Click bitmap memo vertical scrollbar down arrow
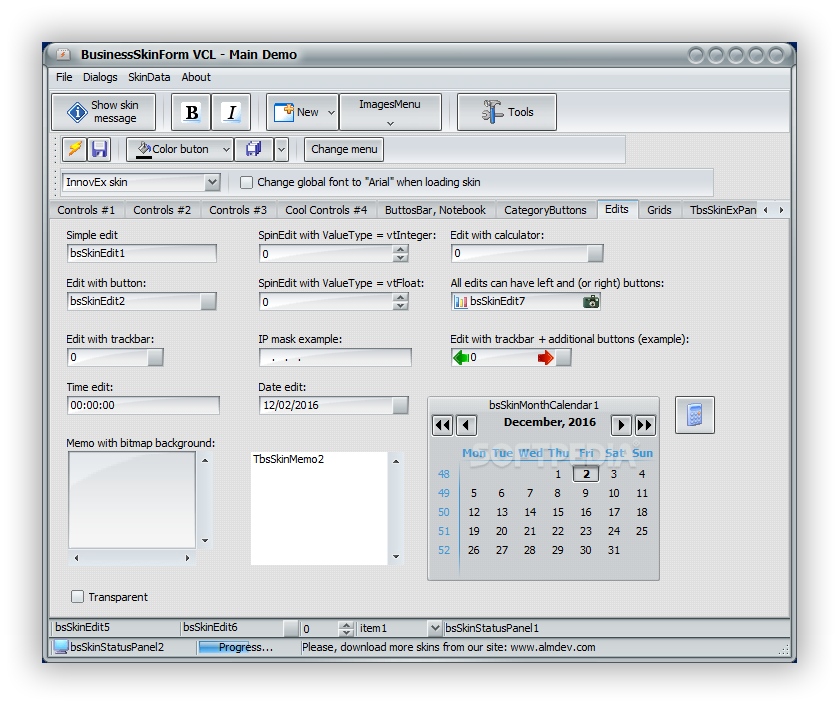Viewport: 839px width, 705px height. coord(205,541)
